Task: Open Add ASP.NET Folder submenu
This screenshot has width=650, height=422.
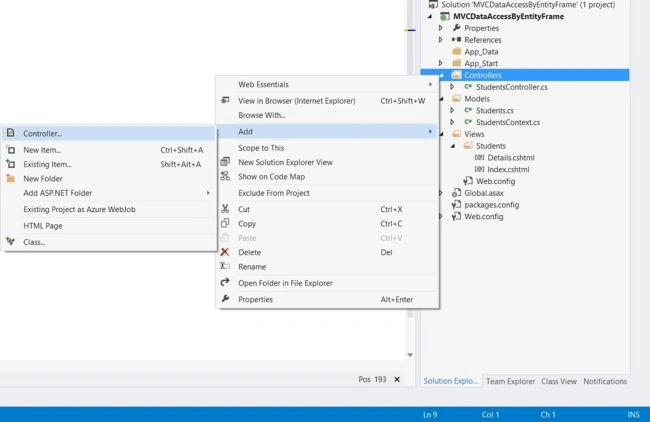Action: point(109,193)
